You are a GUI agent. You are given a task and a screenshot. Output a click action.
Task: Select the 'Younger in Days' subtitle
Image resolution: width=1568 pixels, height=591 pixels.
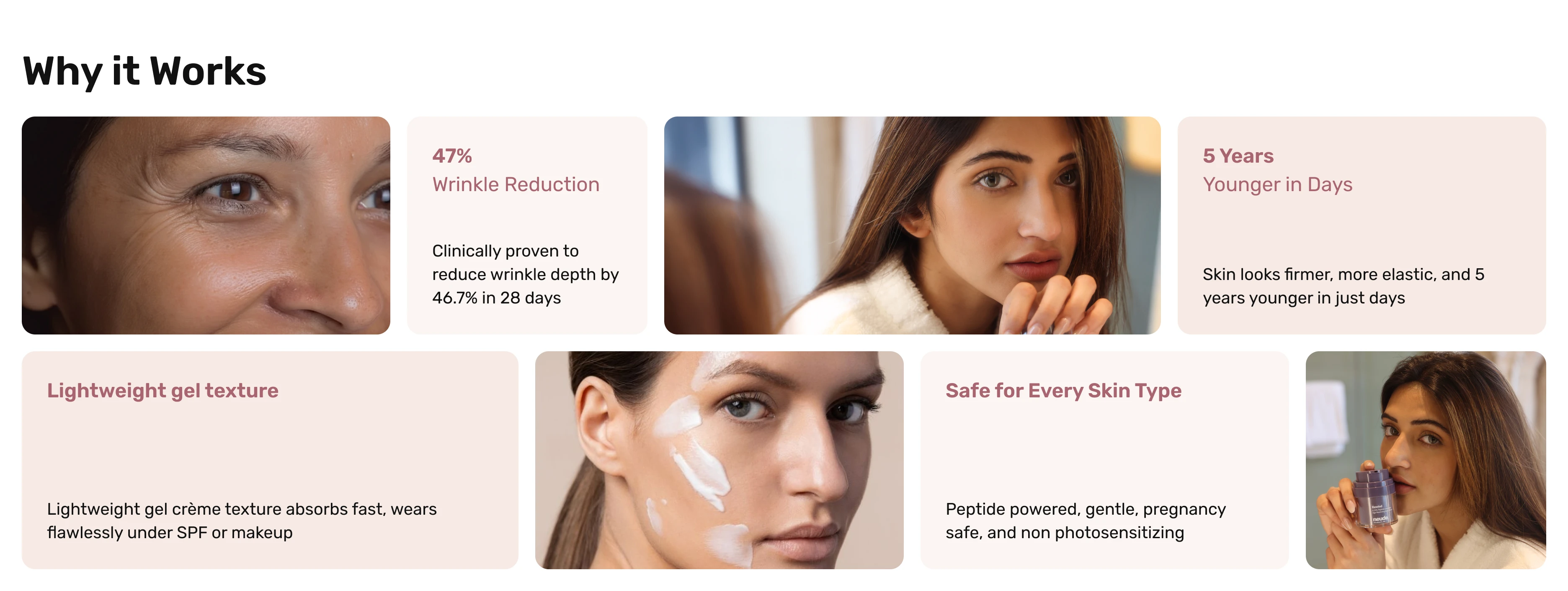pos(1277,184)
